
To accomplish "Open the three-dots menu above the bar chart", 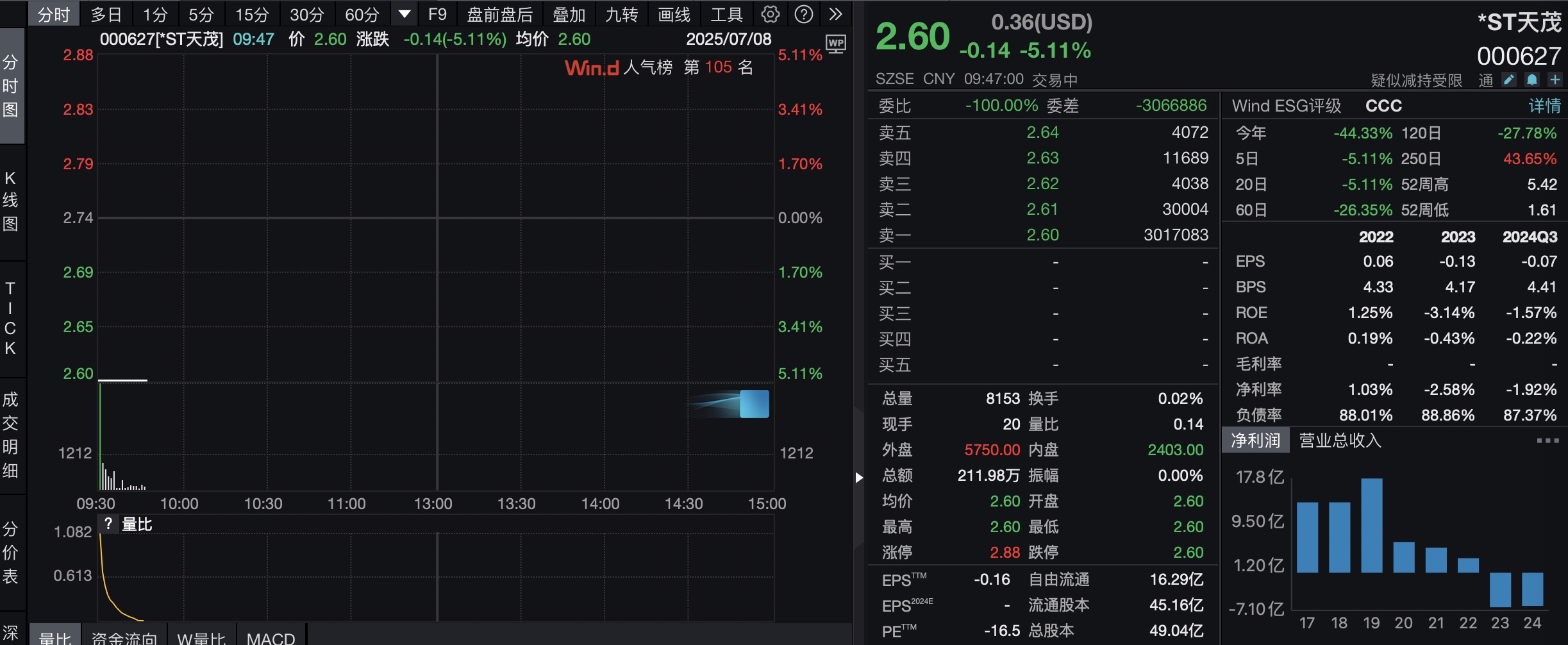I will point(1547,440).
